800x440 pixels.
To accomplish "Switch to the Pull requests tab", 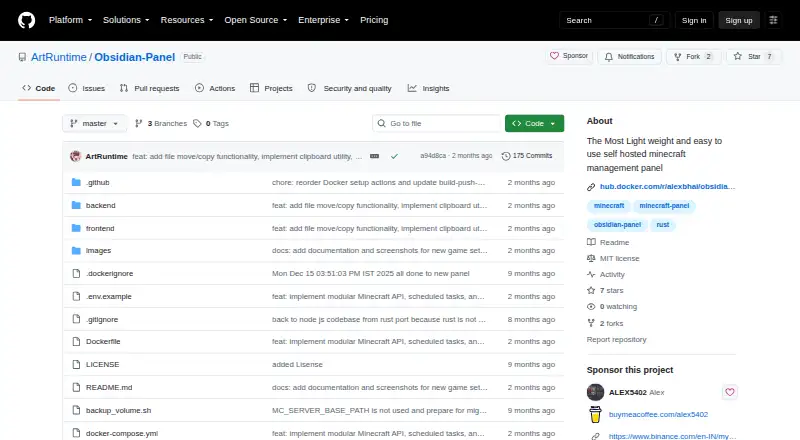I will point(149,88).
